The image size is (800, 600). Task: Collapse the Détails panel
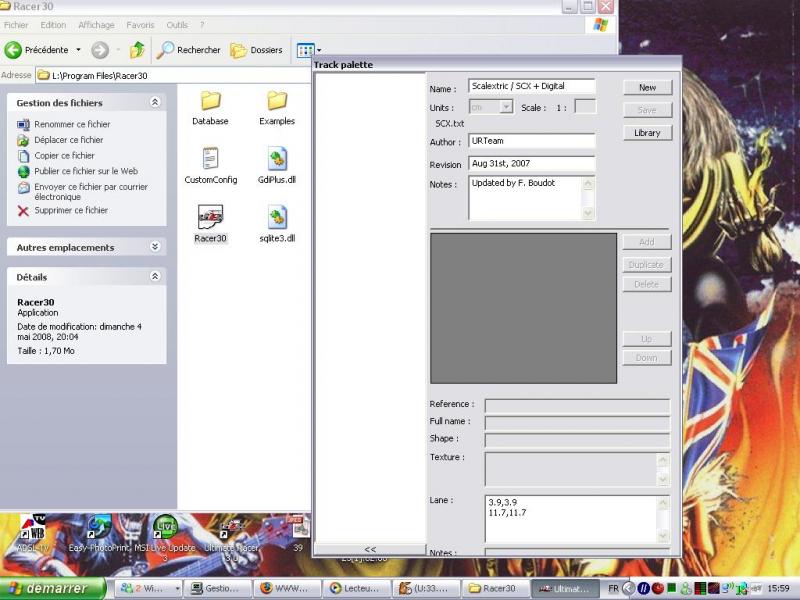pos(155,277)
